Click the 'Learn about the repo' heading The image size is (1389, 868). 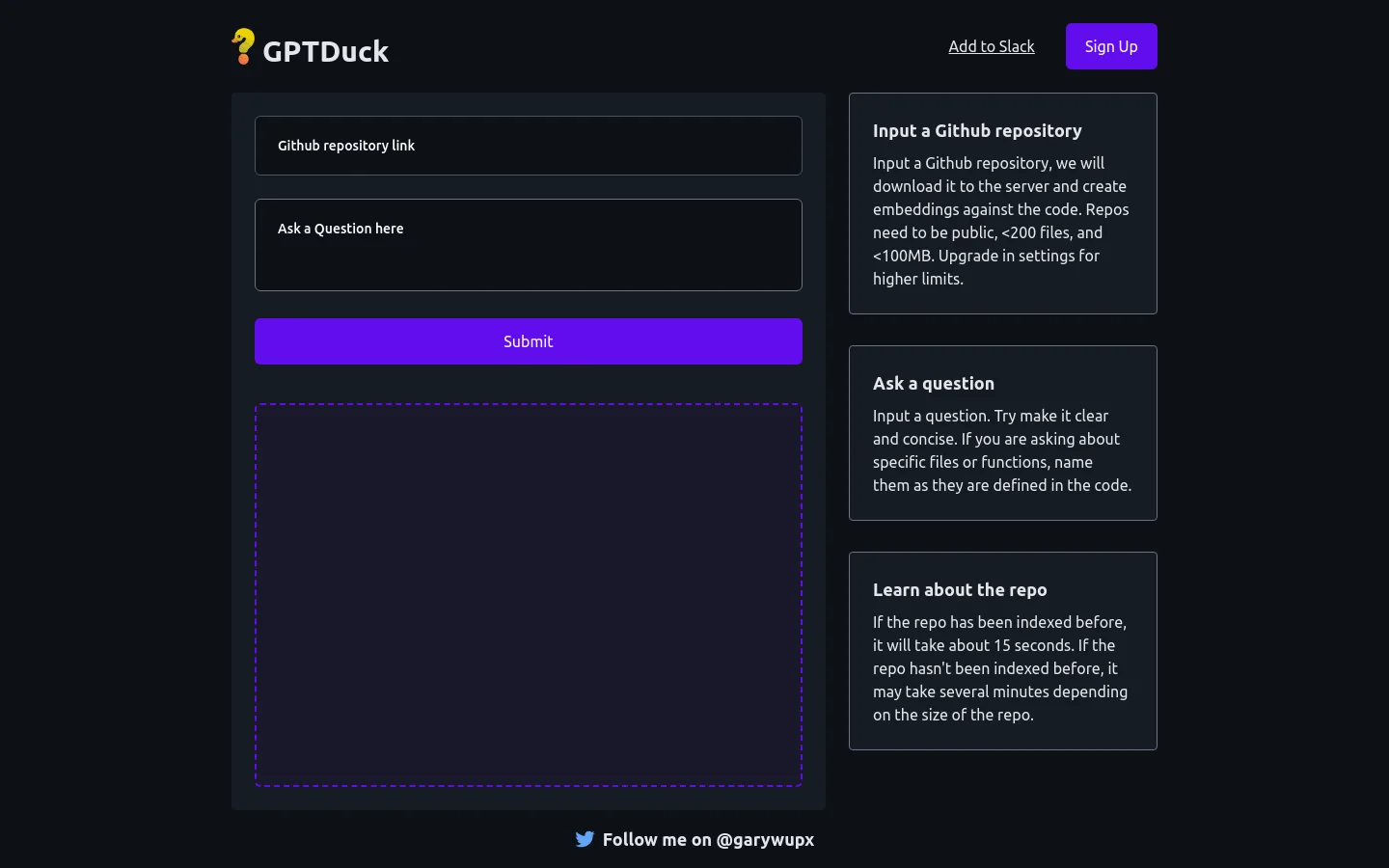coord(959,590)
